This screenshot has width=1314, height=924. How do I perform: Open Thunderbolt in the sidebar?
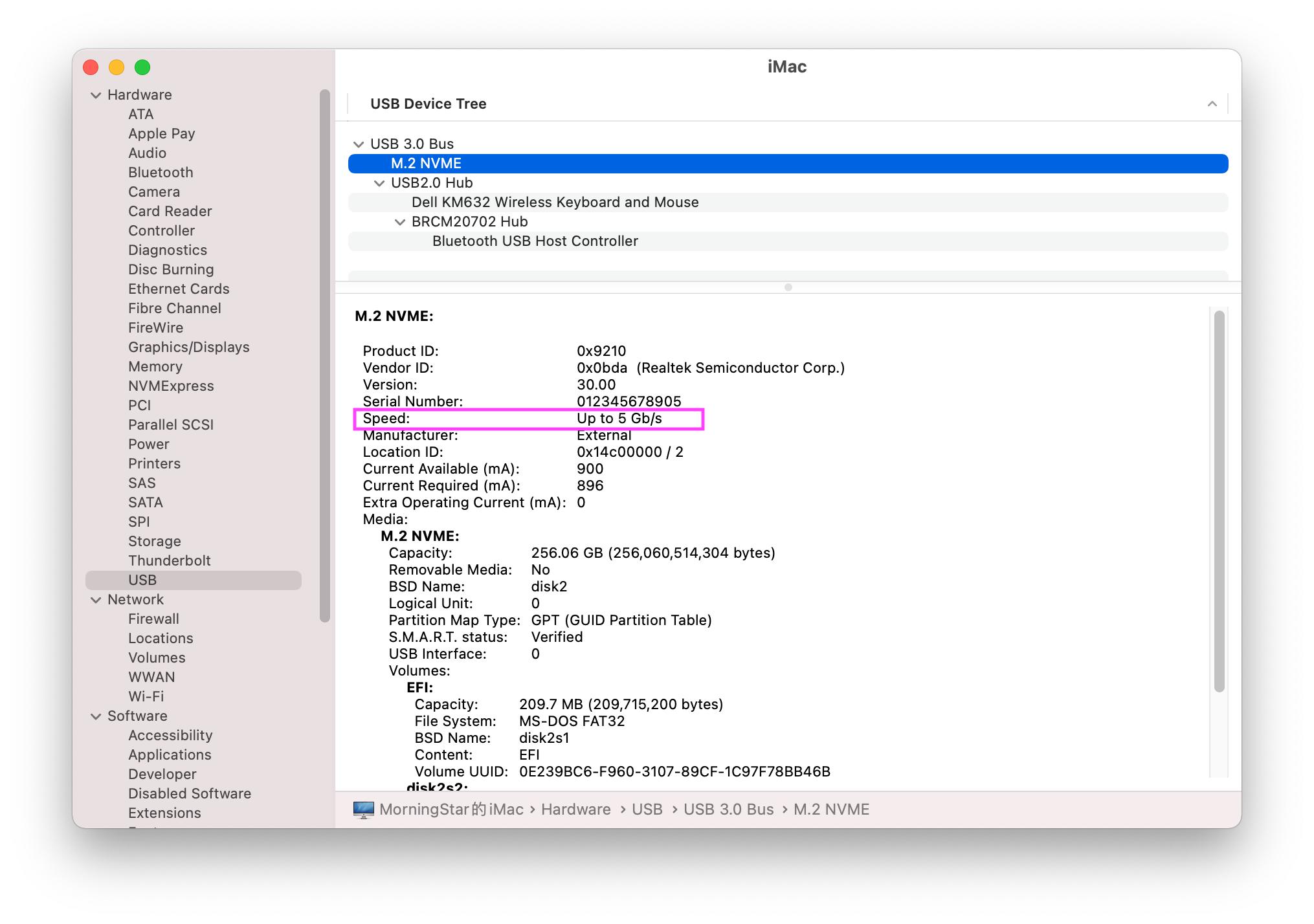tap(169, 561)
